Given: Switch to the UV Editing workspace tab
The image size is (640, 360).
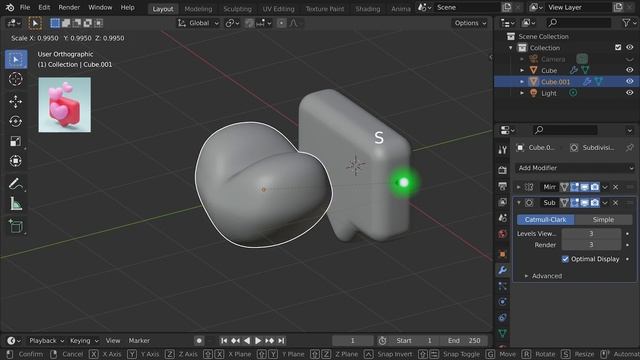Looking at the screenshot, I should [278, 9].
